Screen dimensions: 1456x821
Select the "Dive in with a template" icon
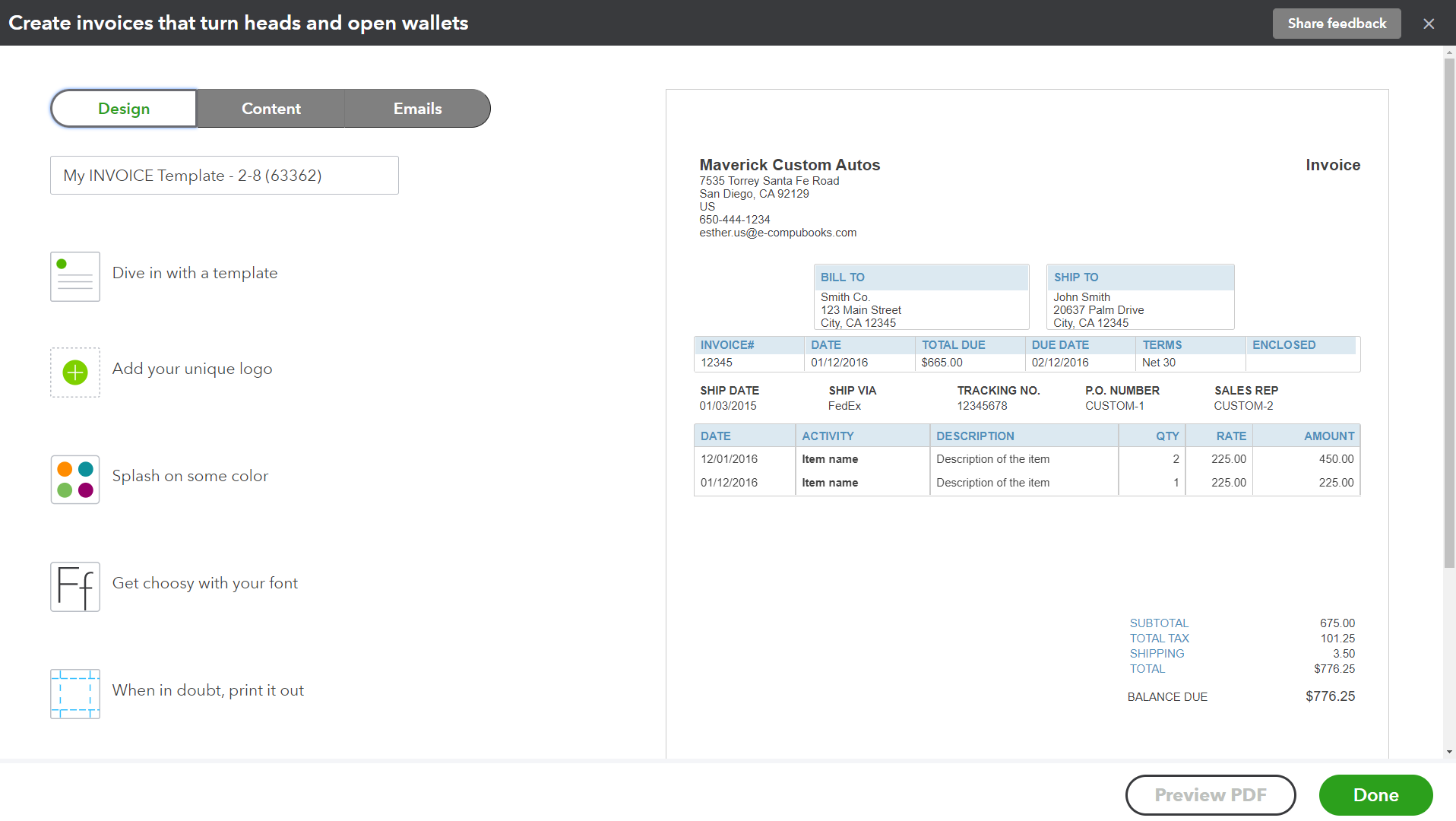coord(74,276)
